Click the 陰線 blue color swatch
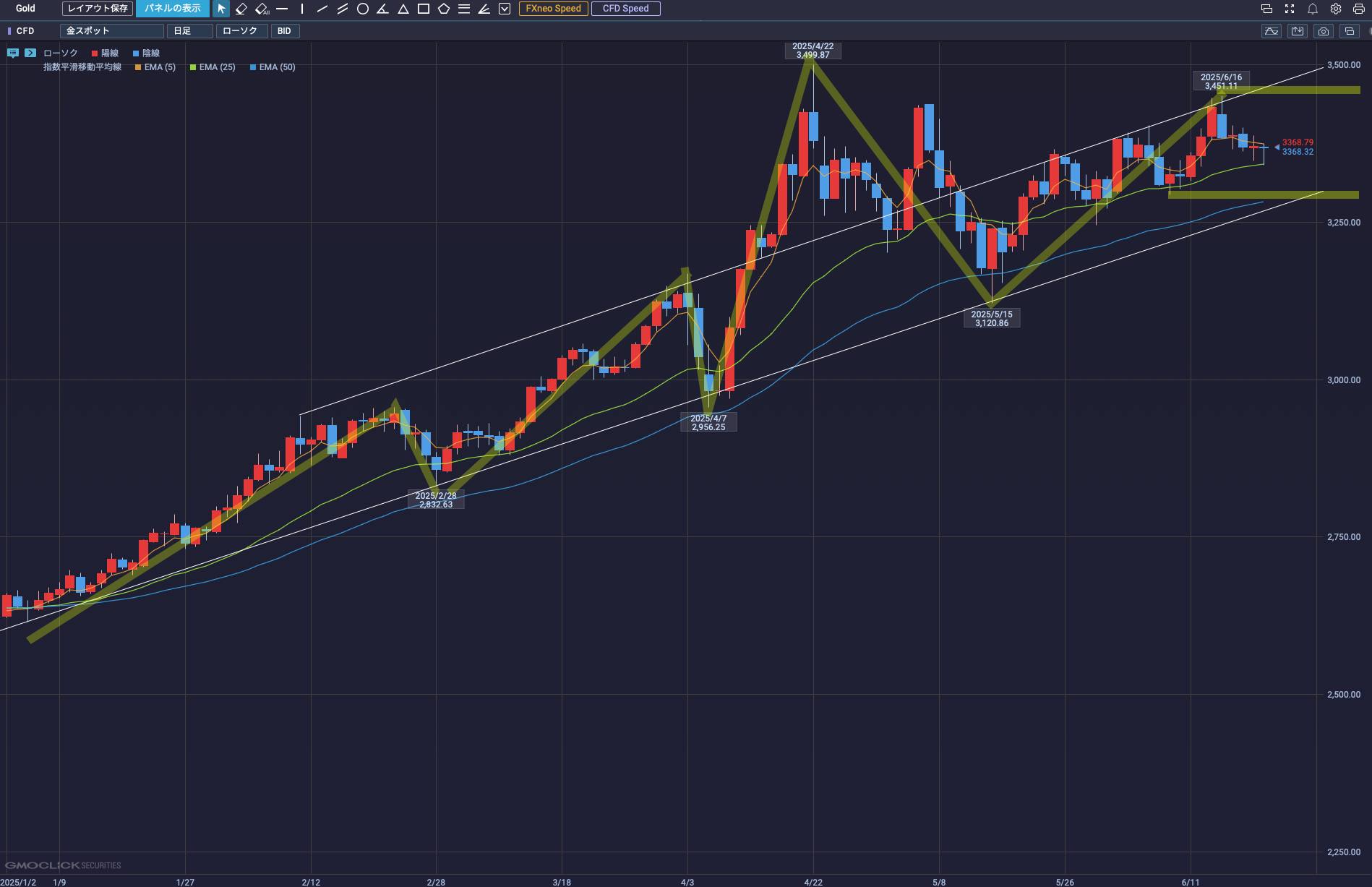 [136, 53]
